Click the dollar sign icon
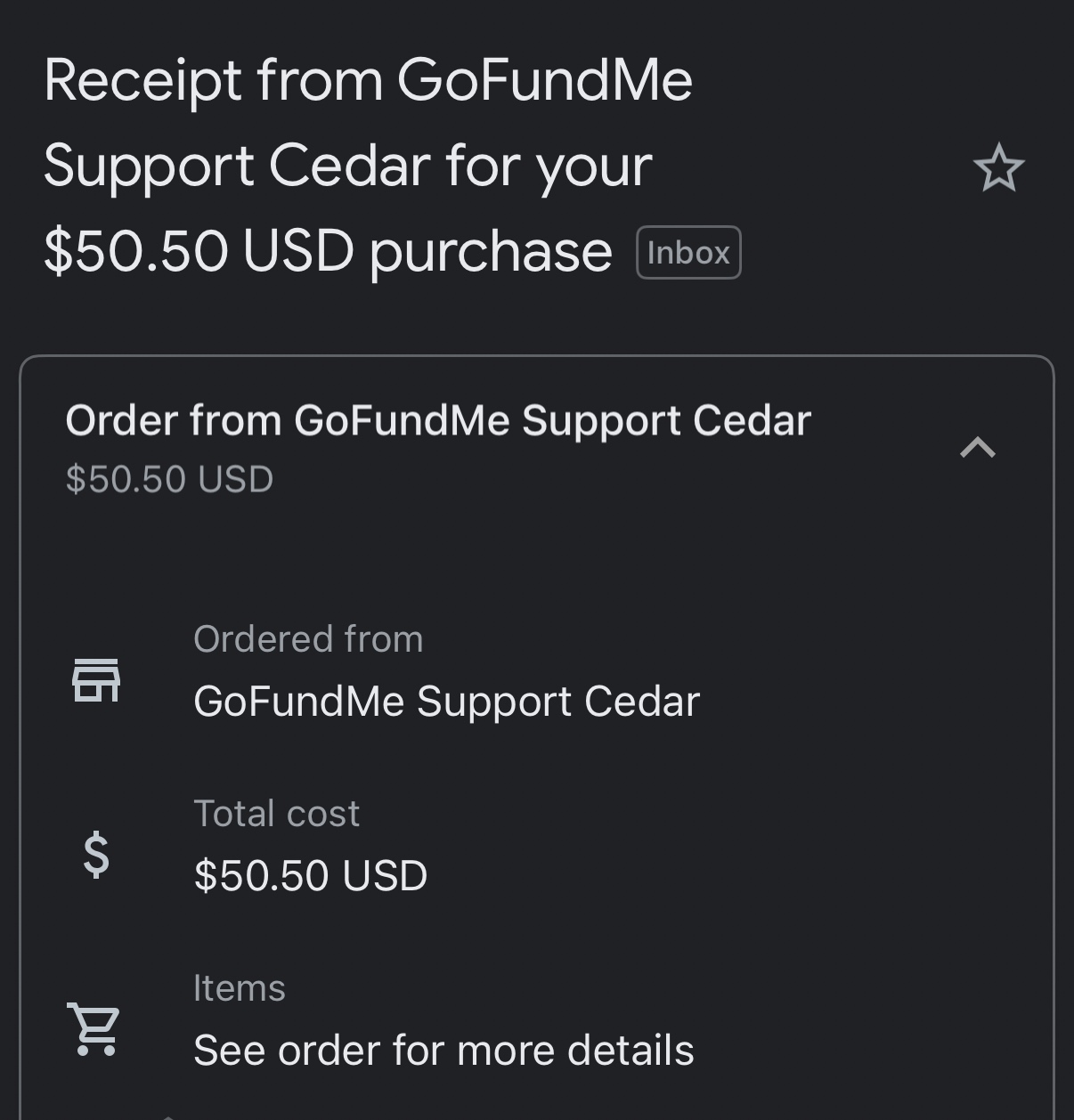Viewport: 1074px width, 1120px height. [96, 855]
